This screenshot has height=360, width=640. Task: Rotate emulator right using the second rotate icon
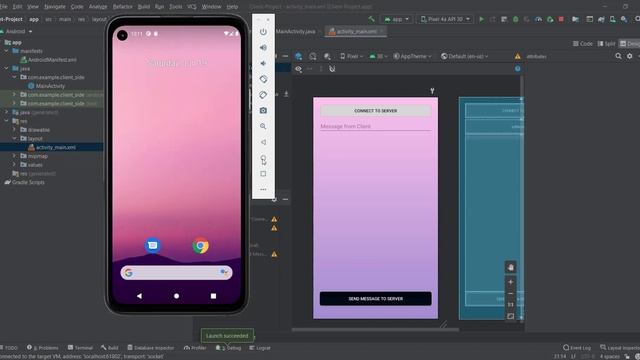point(263,95)
